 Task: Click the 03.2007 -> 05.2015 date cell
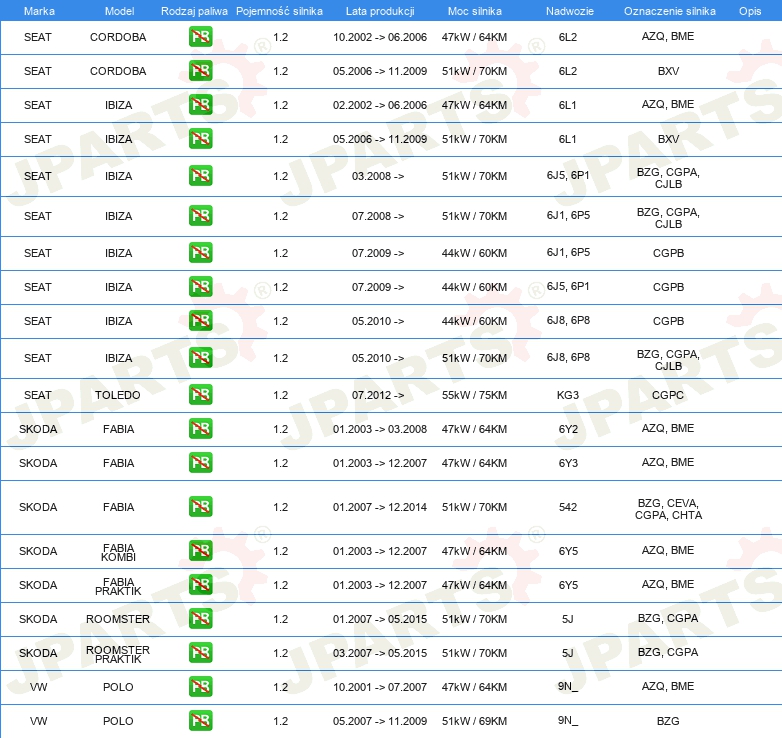380,653
